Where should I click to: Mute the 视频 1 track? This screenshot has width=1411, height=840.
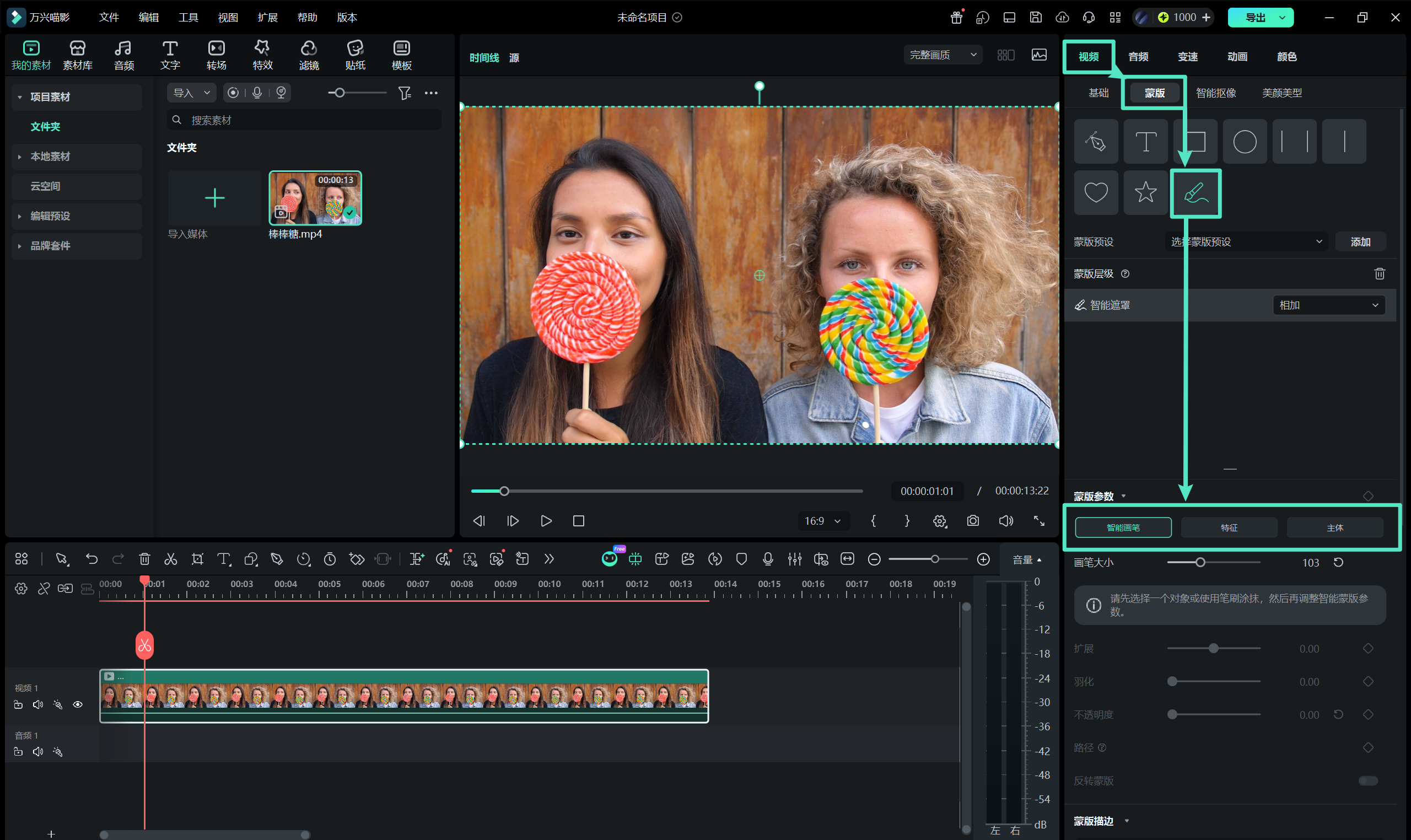pos(38,705)
